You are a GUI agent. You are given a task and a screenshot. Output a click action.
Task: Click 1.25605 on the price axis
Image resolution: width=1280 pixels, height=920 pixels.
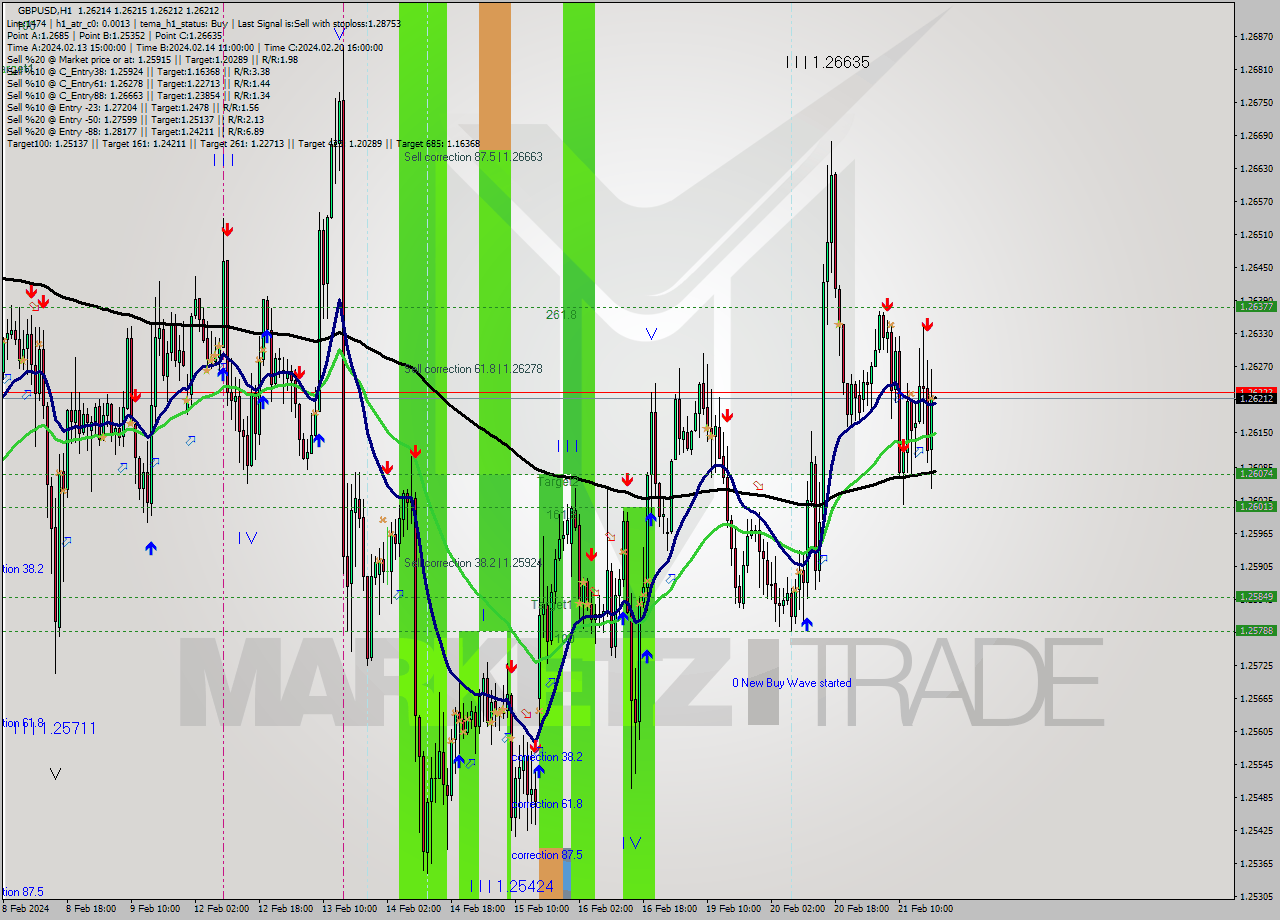pos(1256,732)
